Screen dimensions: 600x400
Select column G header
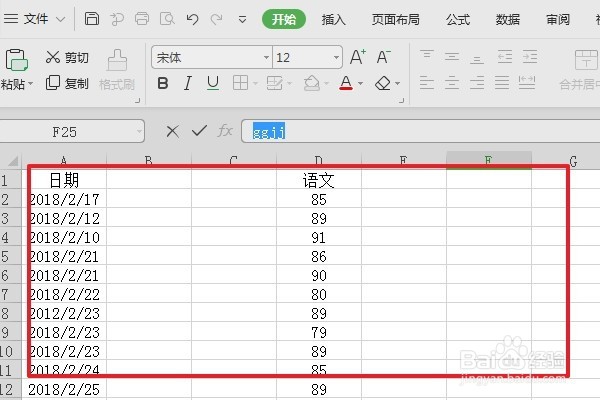coord(572,161)
